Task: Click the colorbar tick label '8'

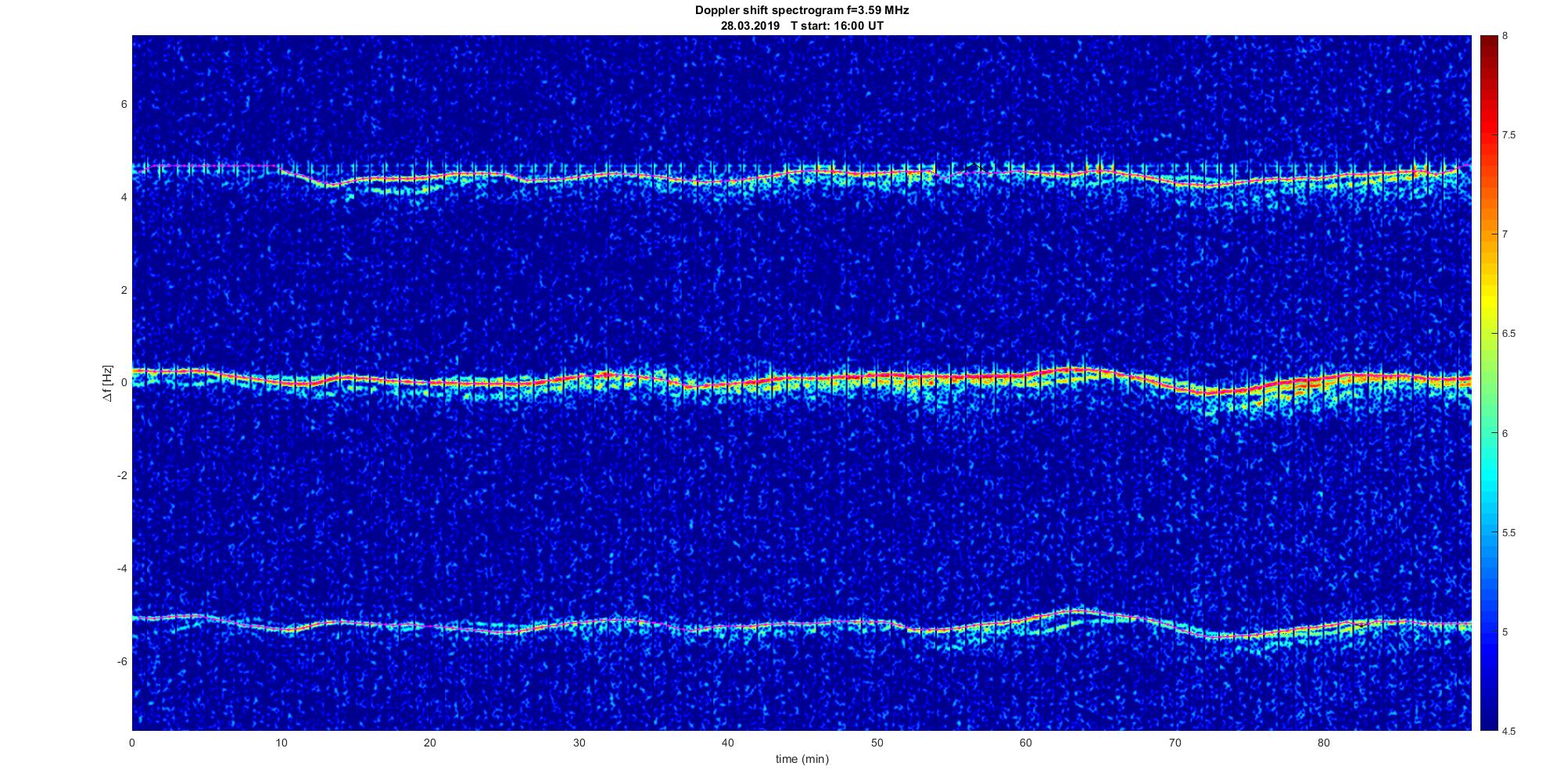Action: (1505, 36)
